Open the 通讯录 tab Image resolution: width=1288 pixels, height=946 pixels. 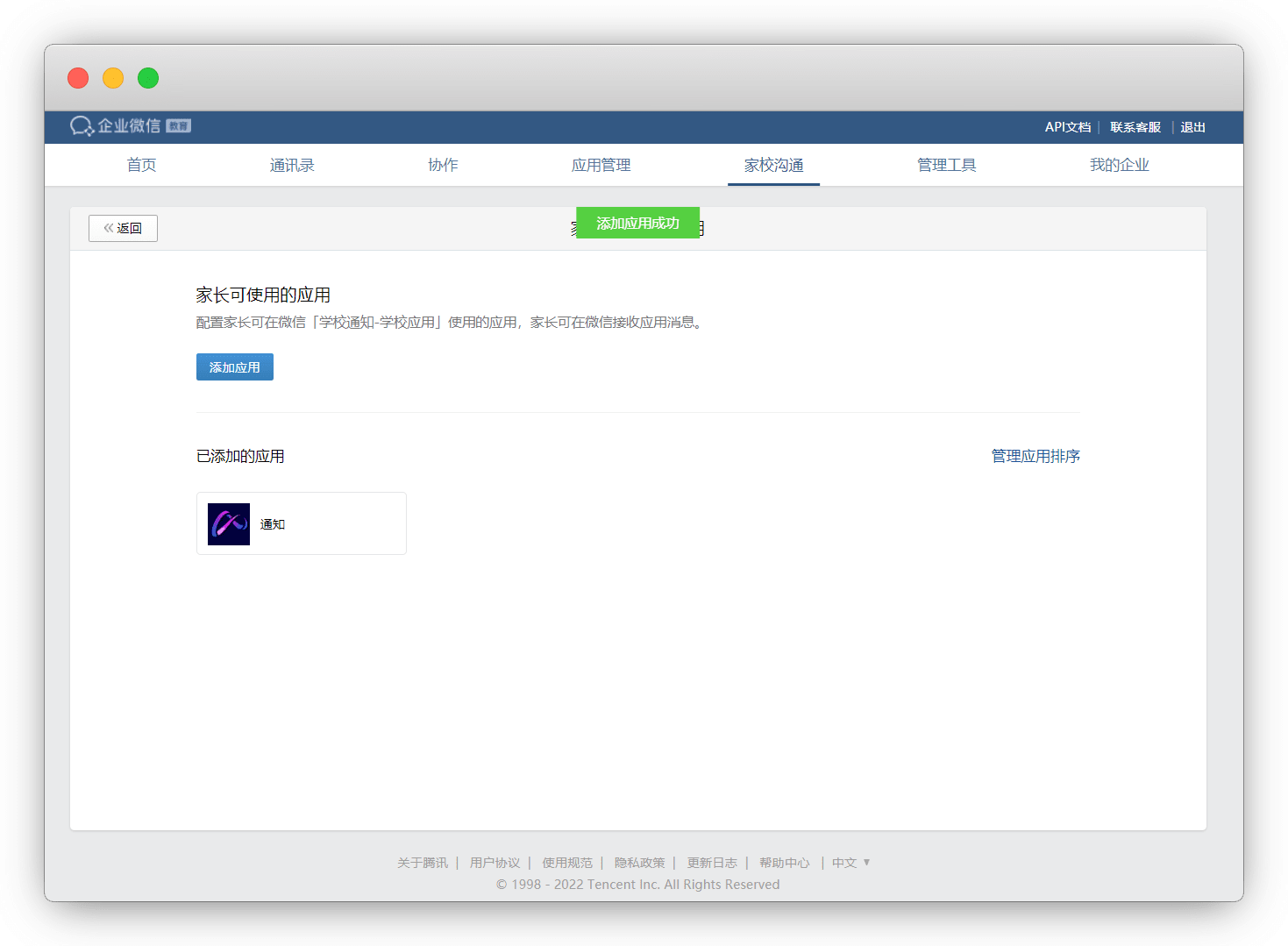click(x=292, y=165)
